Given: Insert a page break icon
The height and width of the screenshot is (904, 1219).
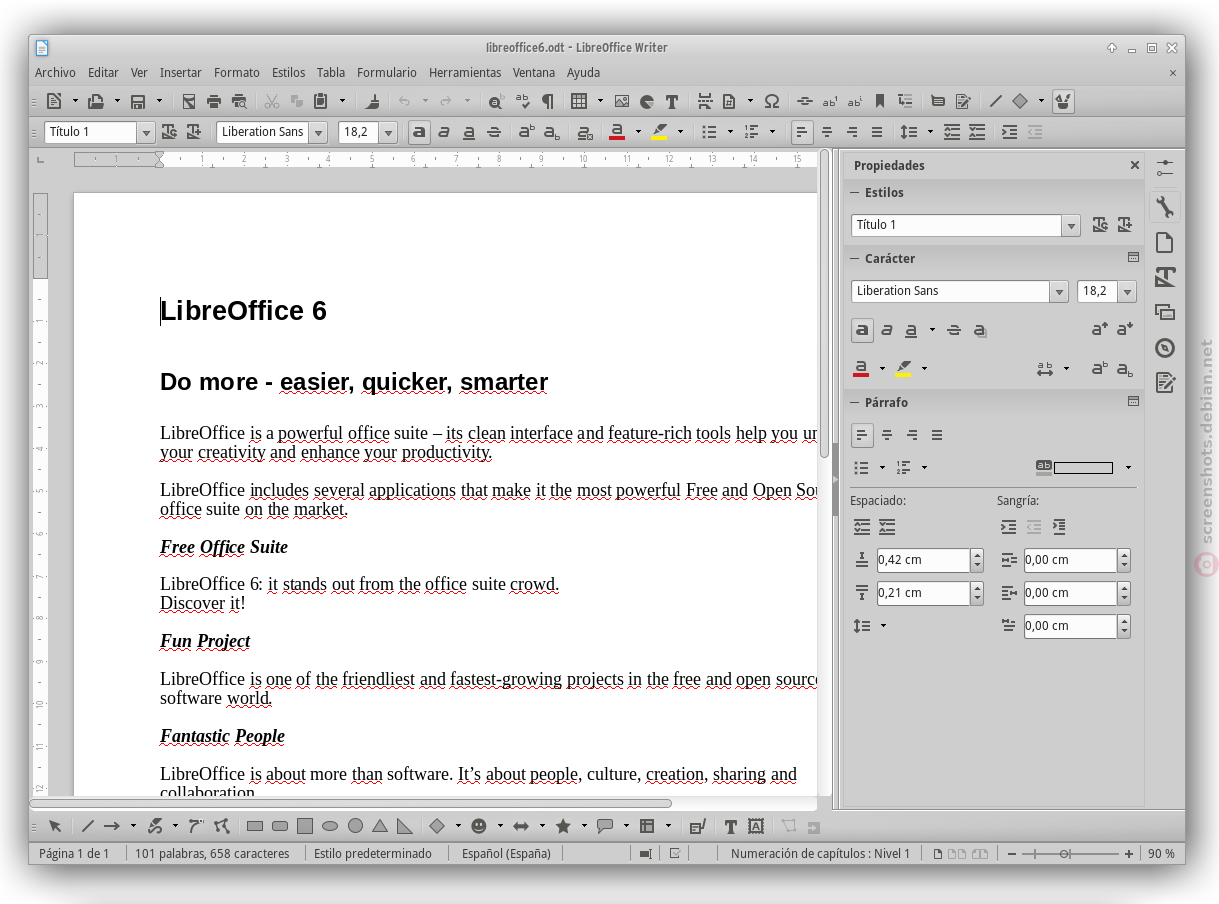Looking at the screenshot, I should tap(705, 101).
